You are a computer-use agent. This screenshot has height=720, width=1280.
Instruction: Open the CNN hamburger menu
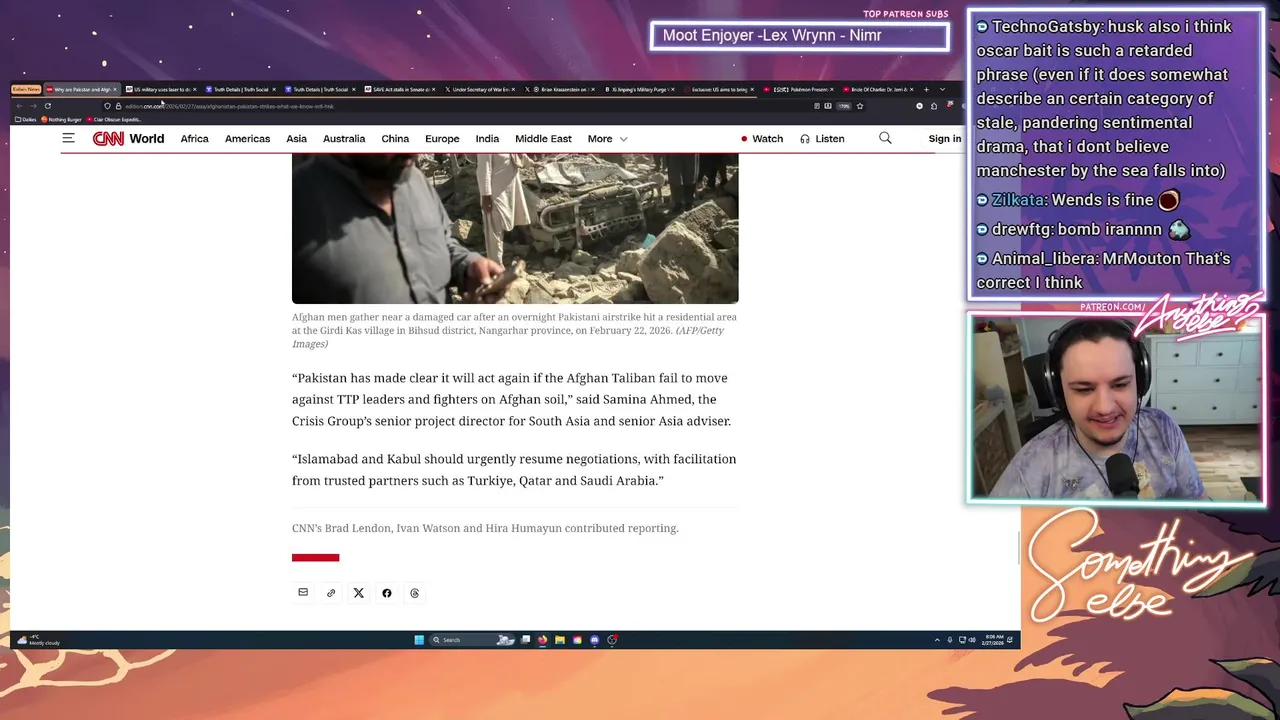coord(68,138)
